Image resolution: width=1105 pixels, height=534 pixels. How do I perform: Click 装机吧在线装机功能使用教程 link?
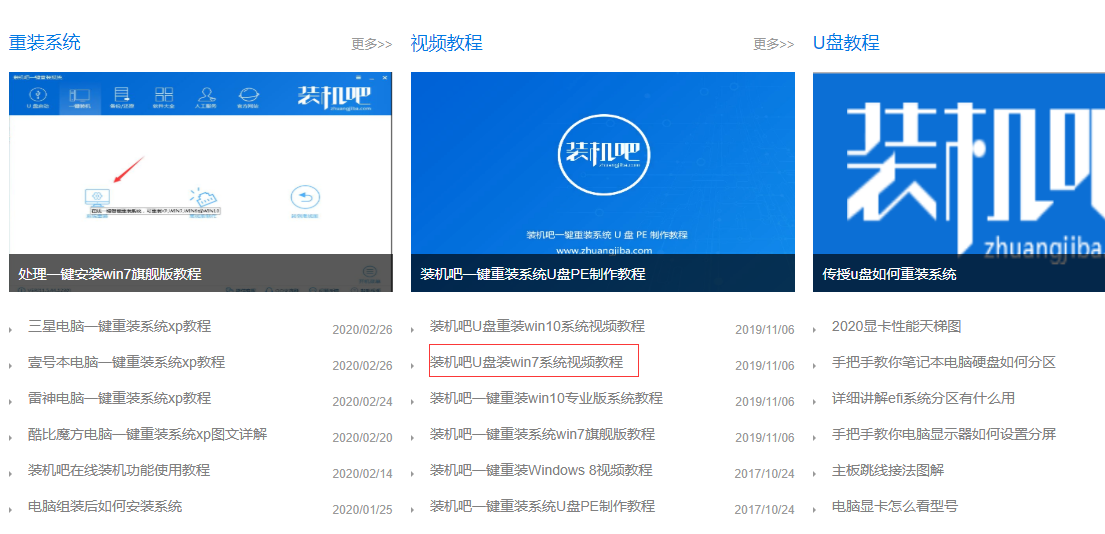pyautogui.click(x=119, y=470)
